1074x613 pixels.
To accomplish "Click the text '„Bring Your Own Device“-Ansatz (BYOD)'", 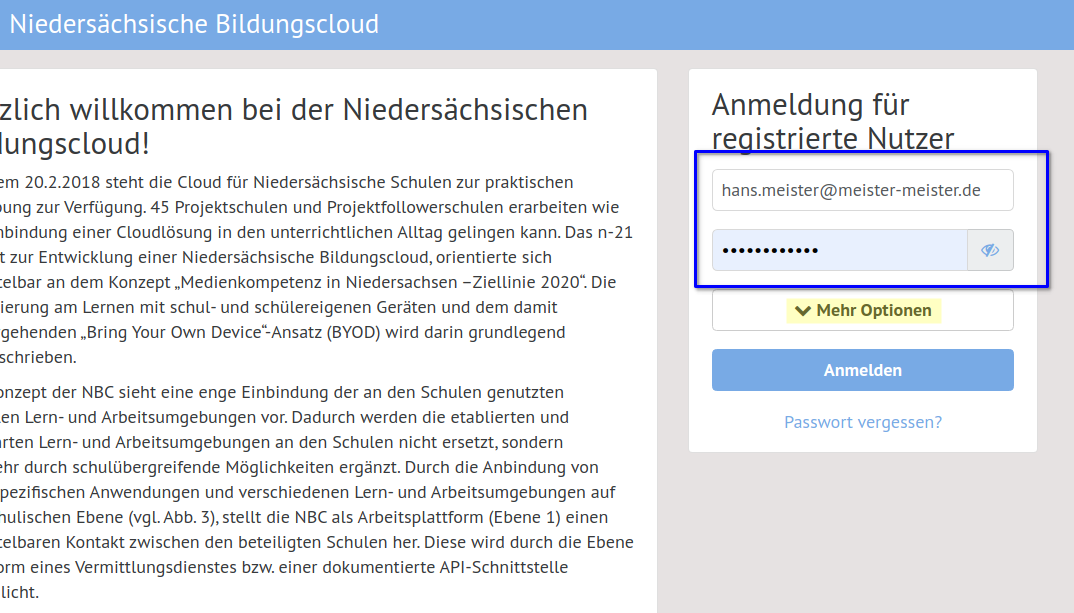I will pyautogui.click(x=232, y=333).
